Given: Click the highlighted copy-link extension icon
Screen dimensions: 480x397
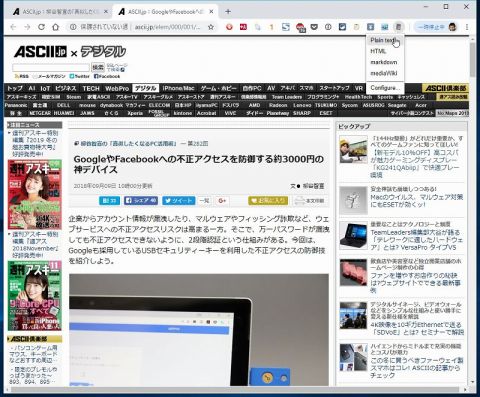Looking at the screenshot, I should (x=398, y=27).
